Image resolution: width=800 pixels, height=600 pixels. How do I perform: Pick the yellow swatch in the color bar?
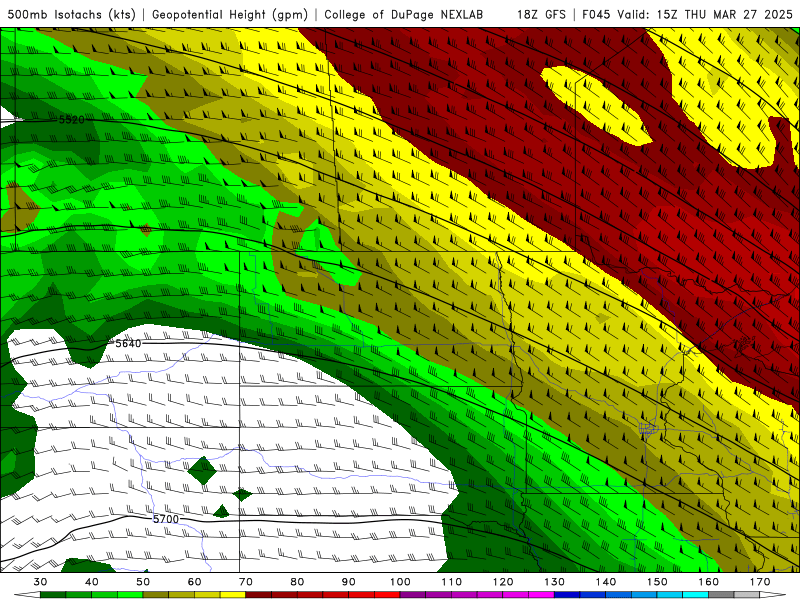point(233,595)
